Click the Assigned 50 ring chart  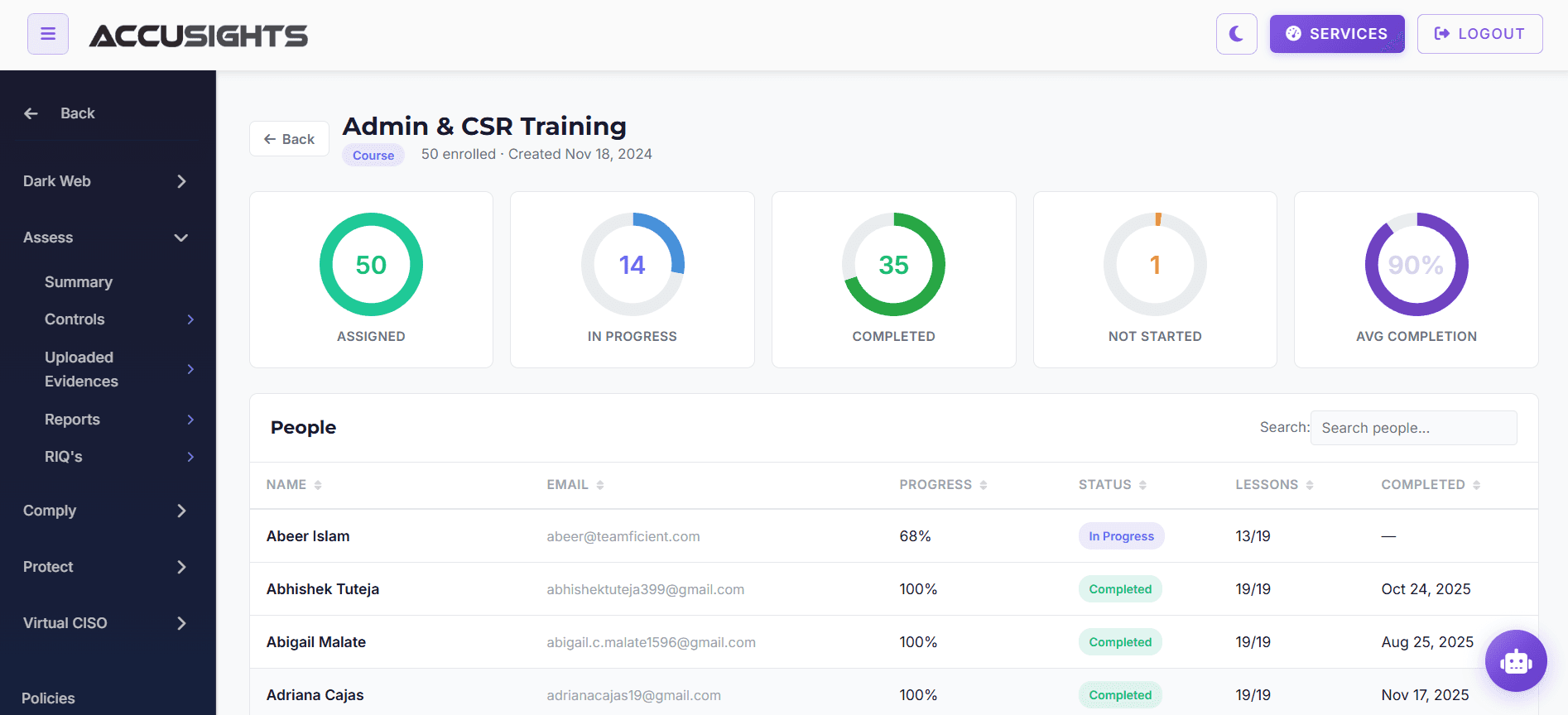(x=371, y=264)
